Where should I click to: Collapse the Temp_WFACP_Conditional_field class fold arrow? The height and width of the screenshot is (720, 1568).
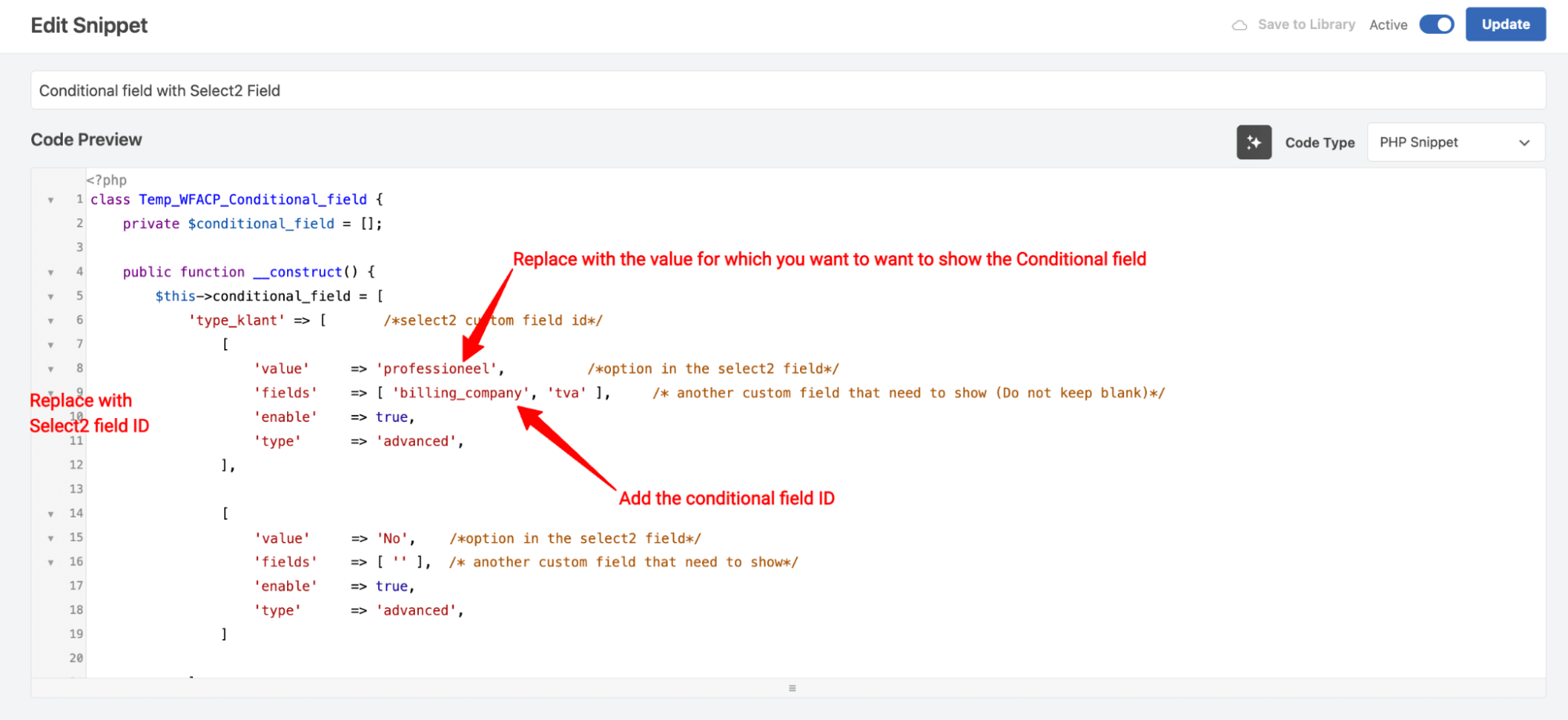pos(50,199)
